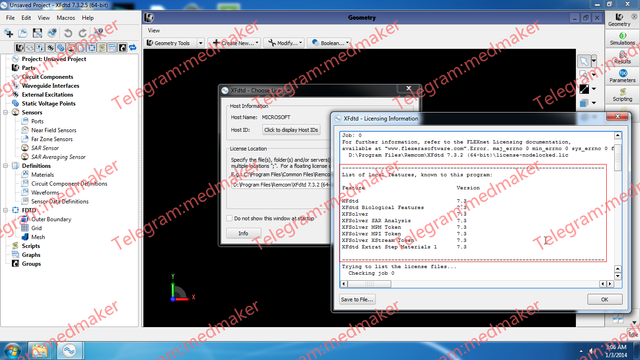The image size is (640, 360).
Task: Click OK in Licensing Information dialog
Action: click(604, 300)
